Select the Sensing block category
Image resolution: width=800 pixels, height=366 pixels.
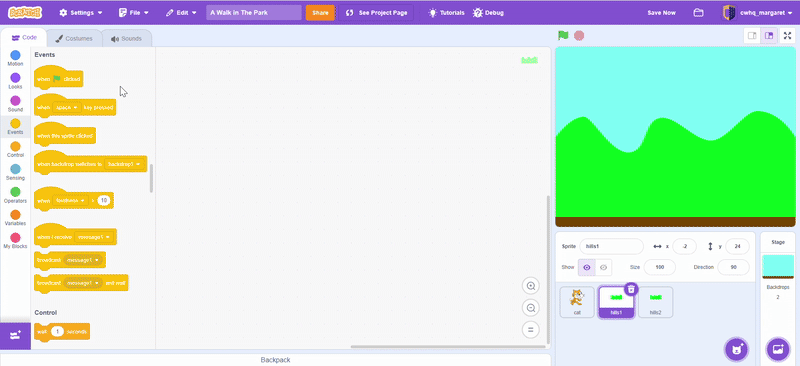pyautogui.click(x=15, y=173)
